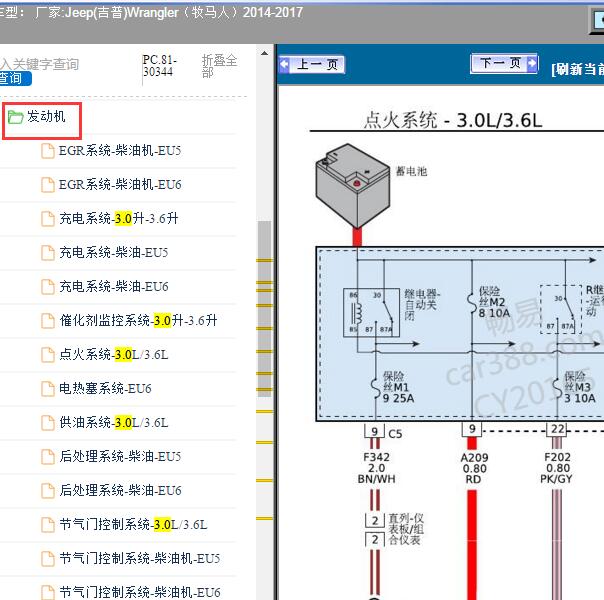
Task: Click the F342 2.0 BN/WH wire label
Action: [376, 468]
